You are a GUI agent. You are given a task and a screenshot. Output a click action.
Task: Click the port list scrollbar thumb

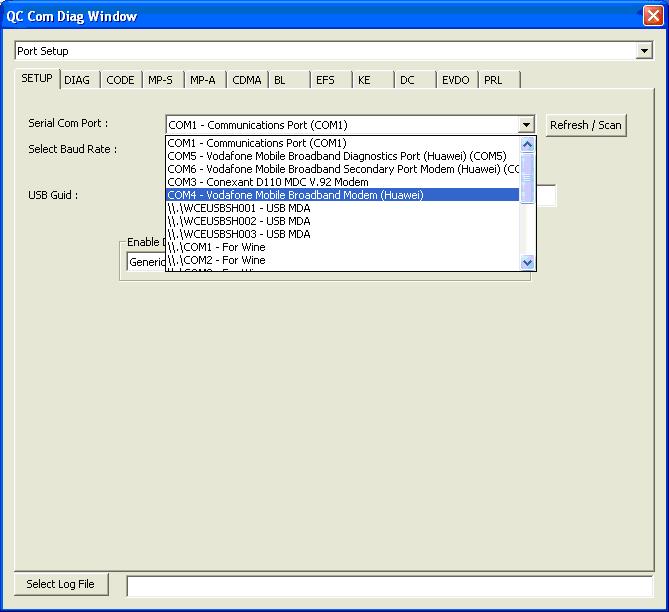[x=527, y=178]
